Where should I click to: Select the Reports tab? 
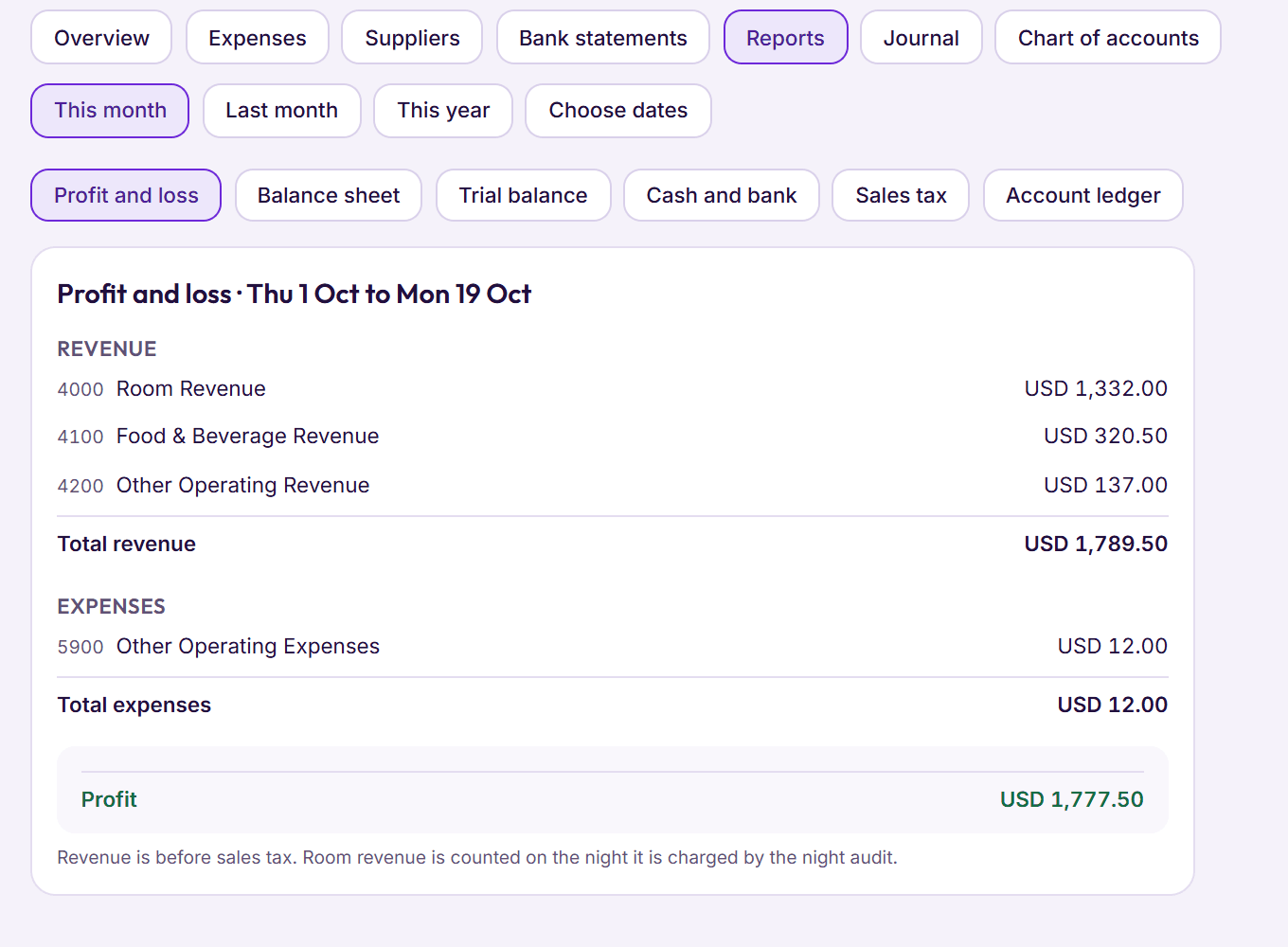pos(786,38)
